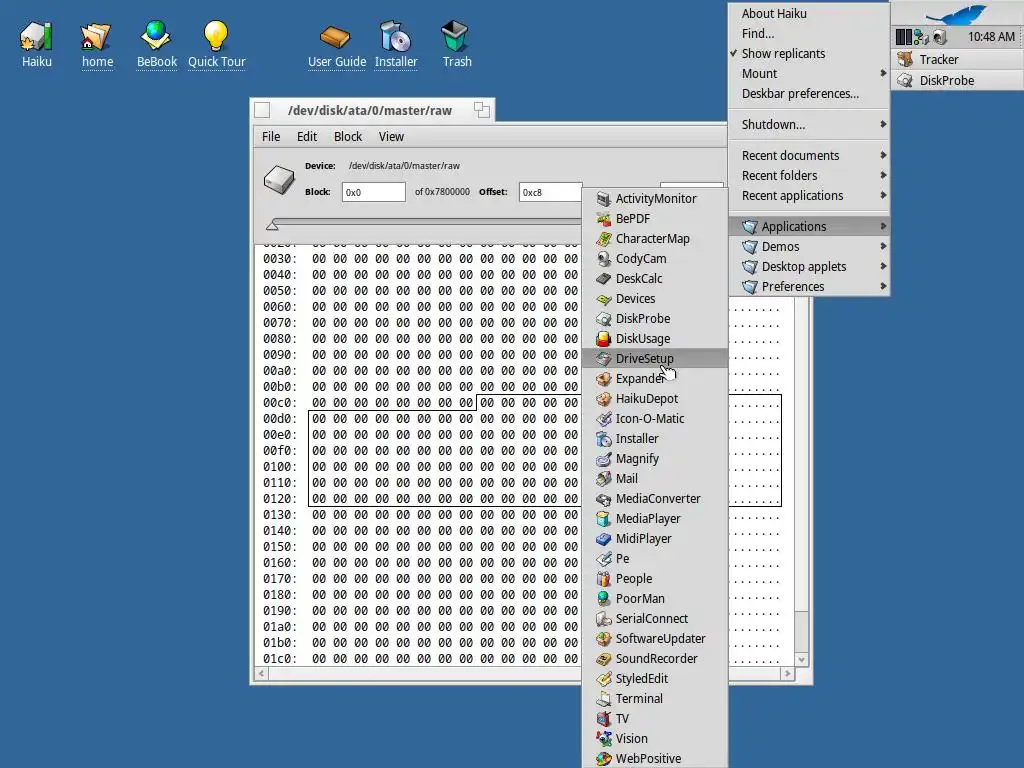Viewport: 1024px width, 768px height.
Task: Select the Haiku desktop volume icon
Action: pyautogui.click(x=37, y=44)
